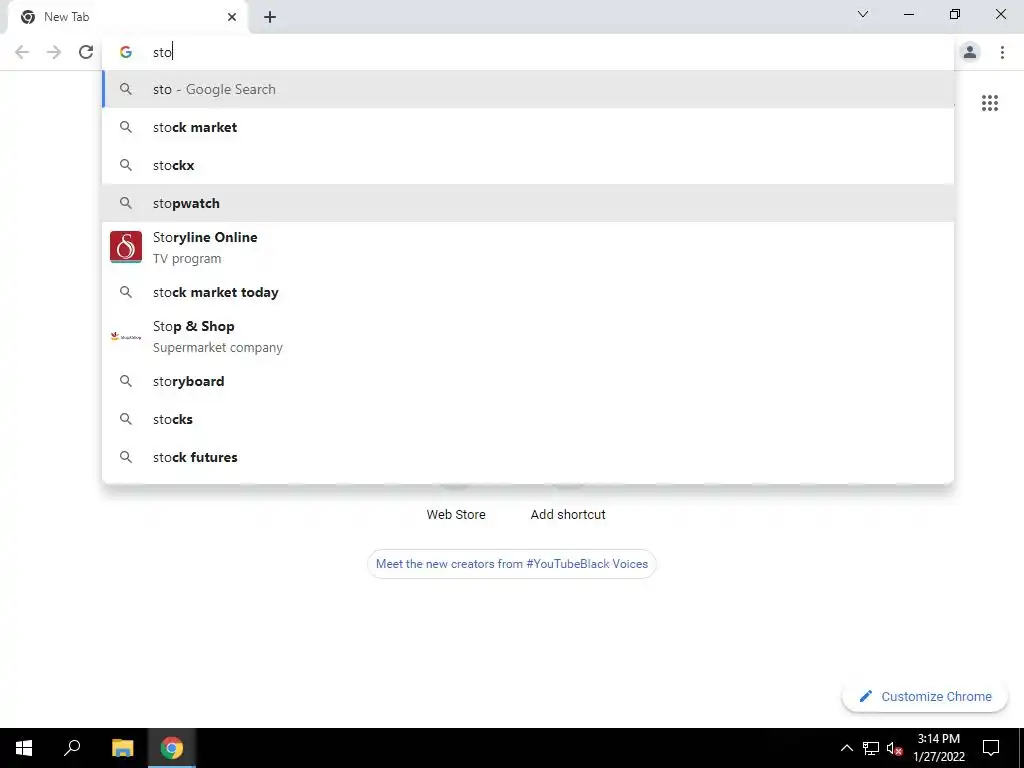Click the Storyline Online logo thumbnail
The height and width of the screenshot is (768, 1024).
[x=126, y=247]
